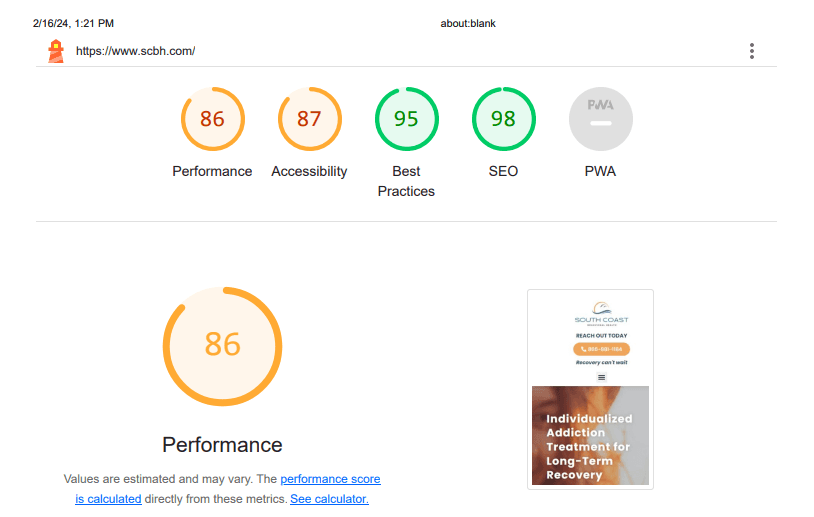This screenshot has width=814, height=517.
Task: Open the three-dot tools menu
Action: pyautogui.click(x=751, y=51)
